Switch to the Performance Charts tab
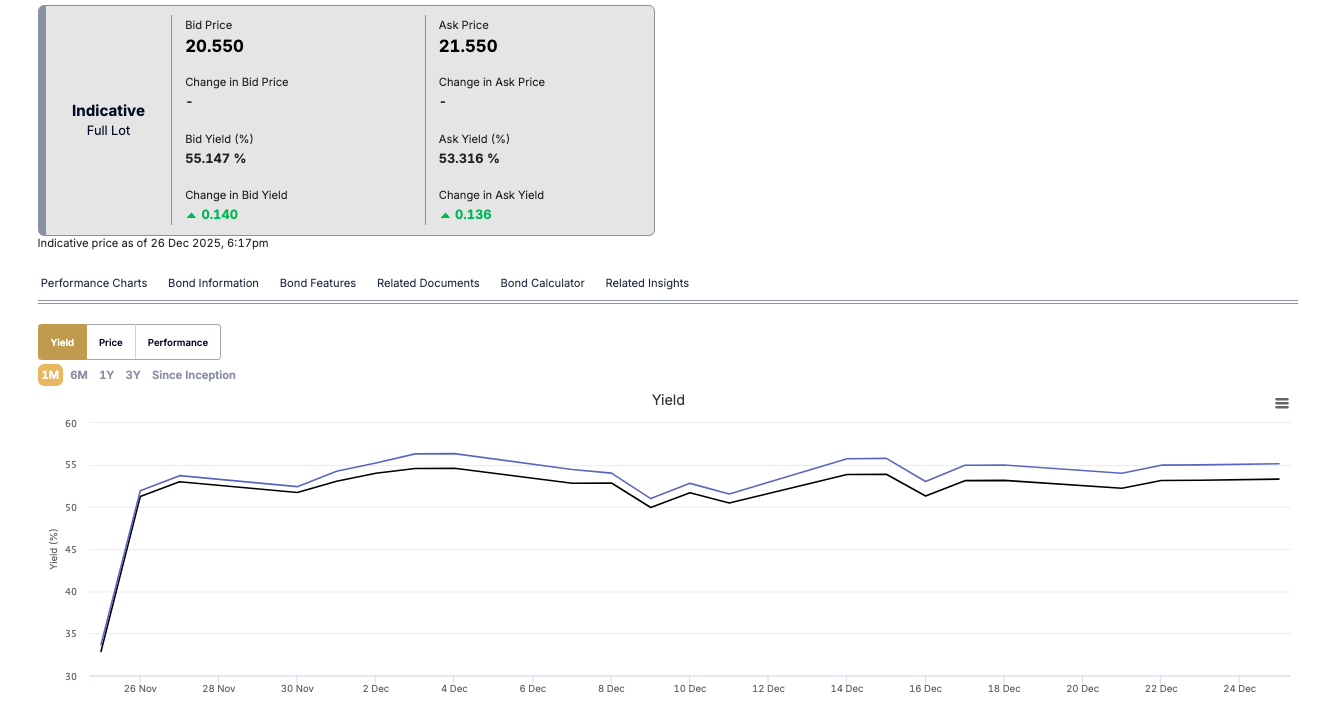Image resolution: width=1338 pixels, height=707 pixels. 94,283
